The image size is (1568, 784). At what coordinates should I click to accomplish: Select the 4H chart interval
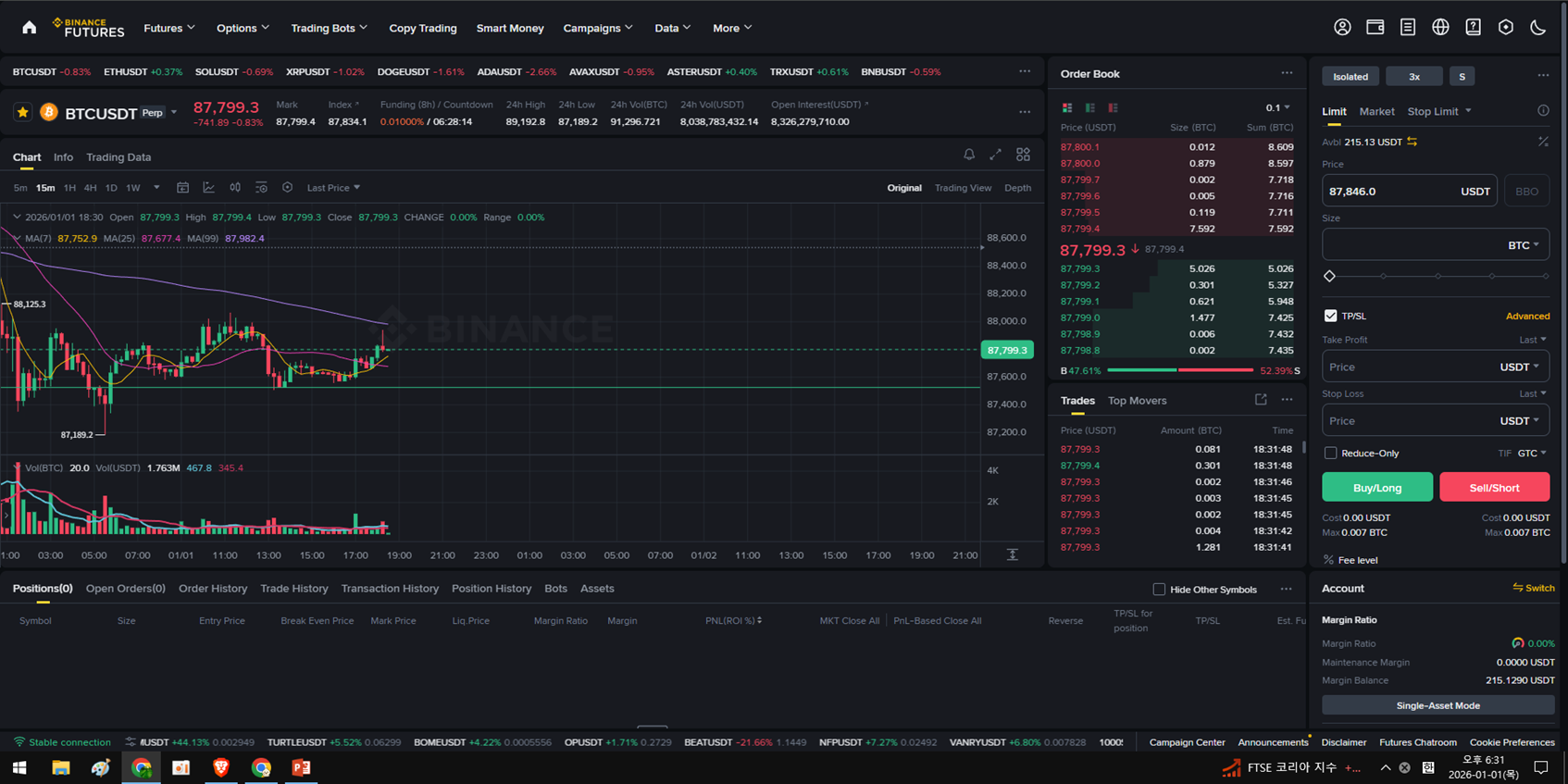(90, 188)
